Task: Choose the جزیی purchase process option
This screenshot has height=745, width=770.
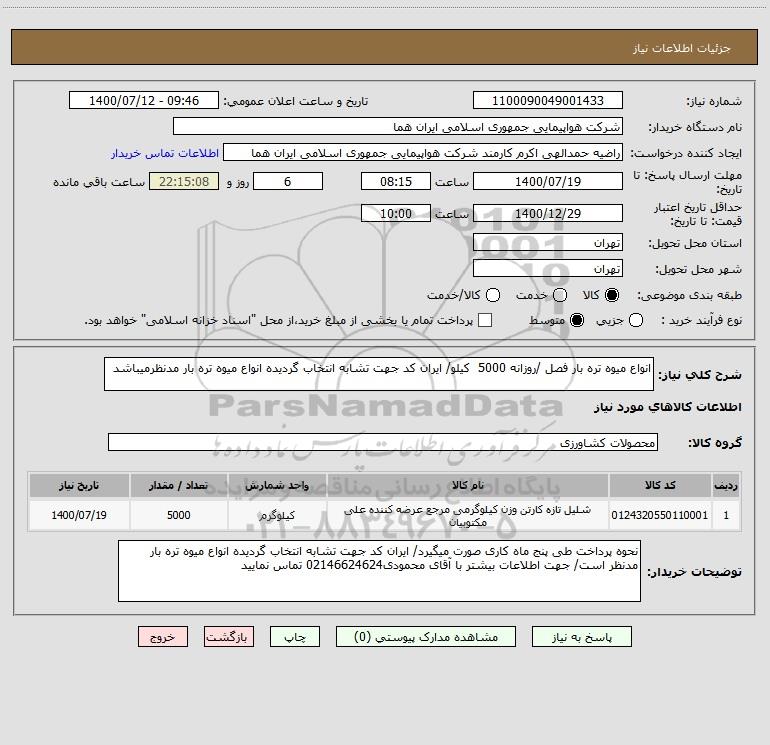Action: point(636,321)
